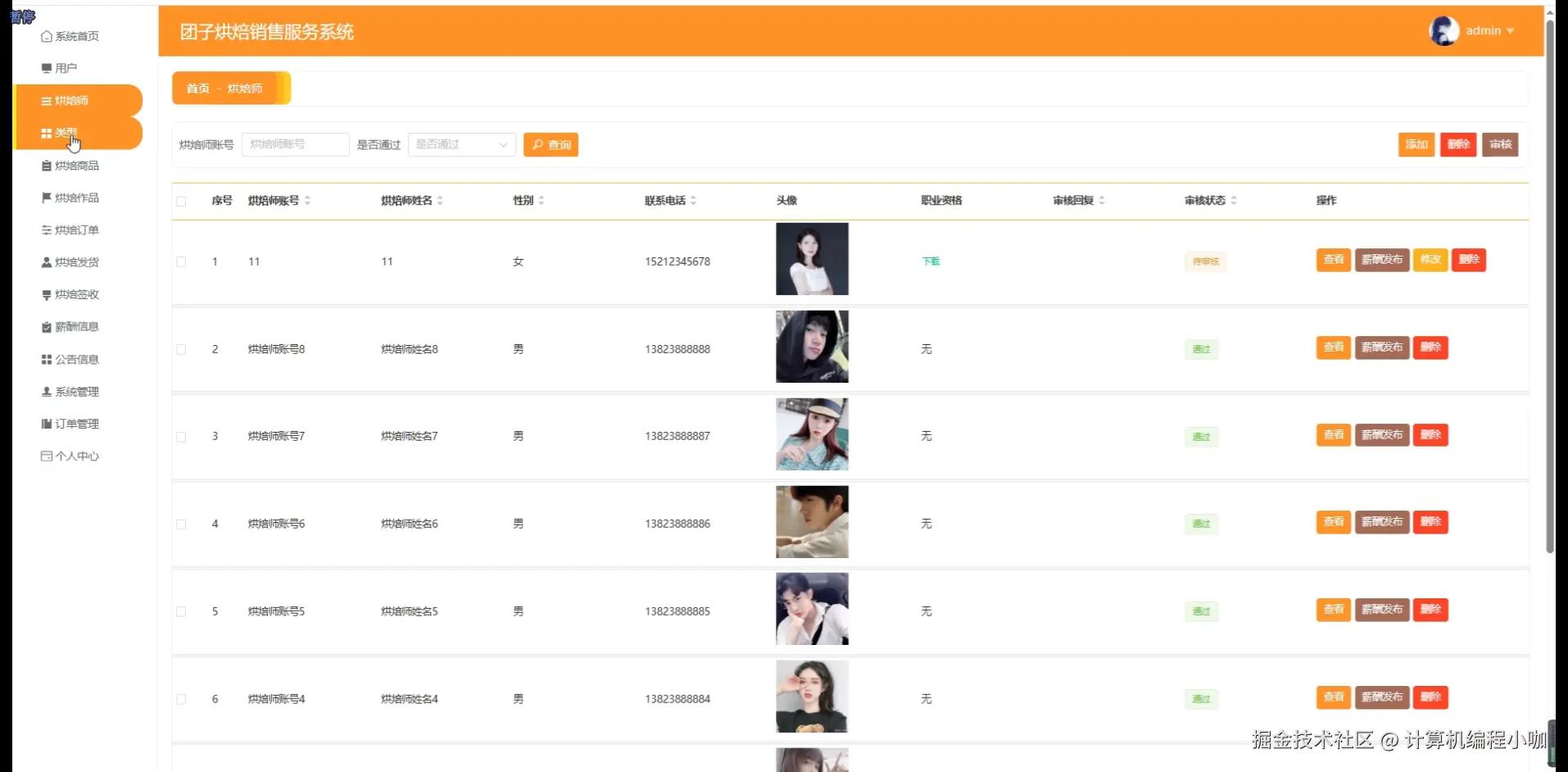
Task: Click the icon beside 烘焙签收
Action: click(x=47, y=294)
